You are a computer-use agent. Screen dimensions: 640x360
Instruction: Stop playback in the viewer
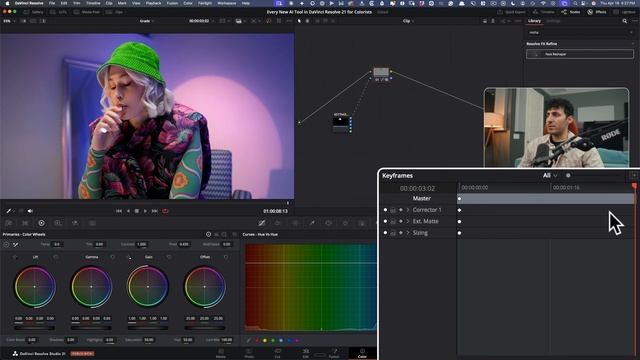click(x=137, y=211)
